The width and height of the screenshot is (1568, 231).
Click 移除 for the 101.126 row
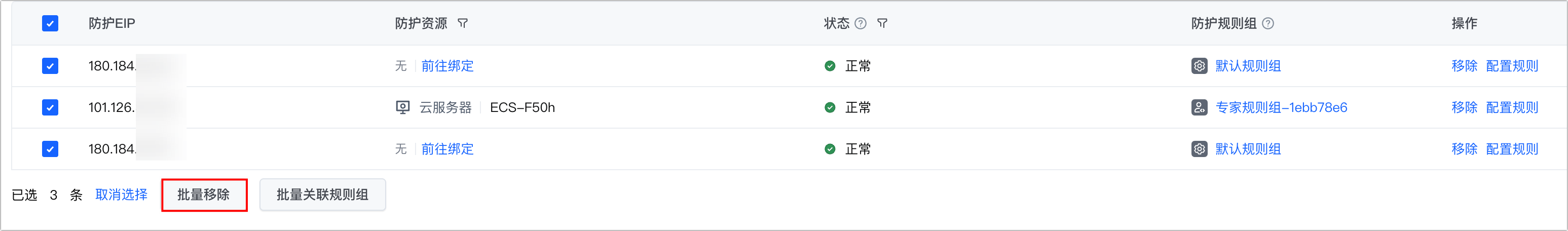pos(1464,107)
